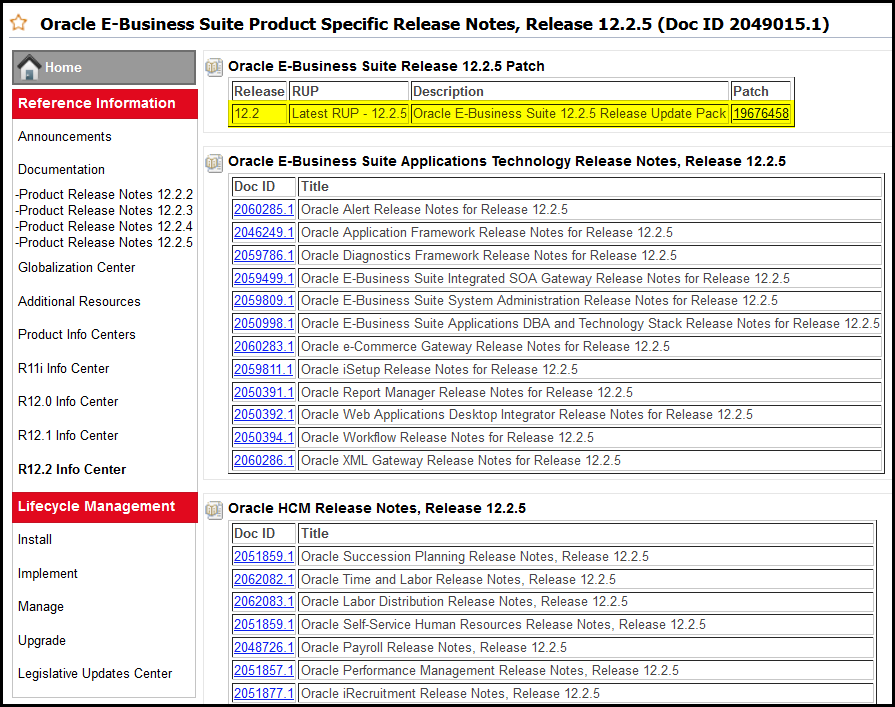Click 'Oracle E-Business Suite 12.2.5 Release Update Pack' description
Screen dimensions: 895x707
point(569,114)
